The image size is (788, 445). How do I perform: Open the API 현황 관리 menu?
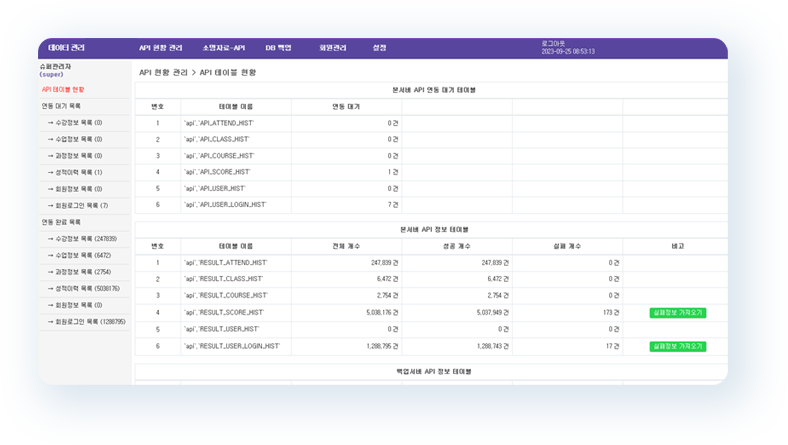161,48
